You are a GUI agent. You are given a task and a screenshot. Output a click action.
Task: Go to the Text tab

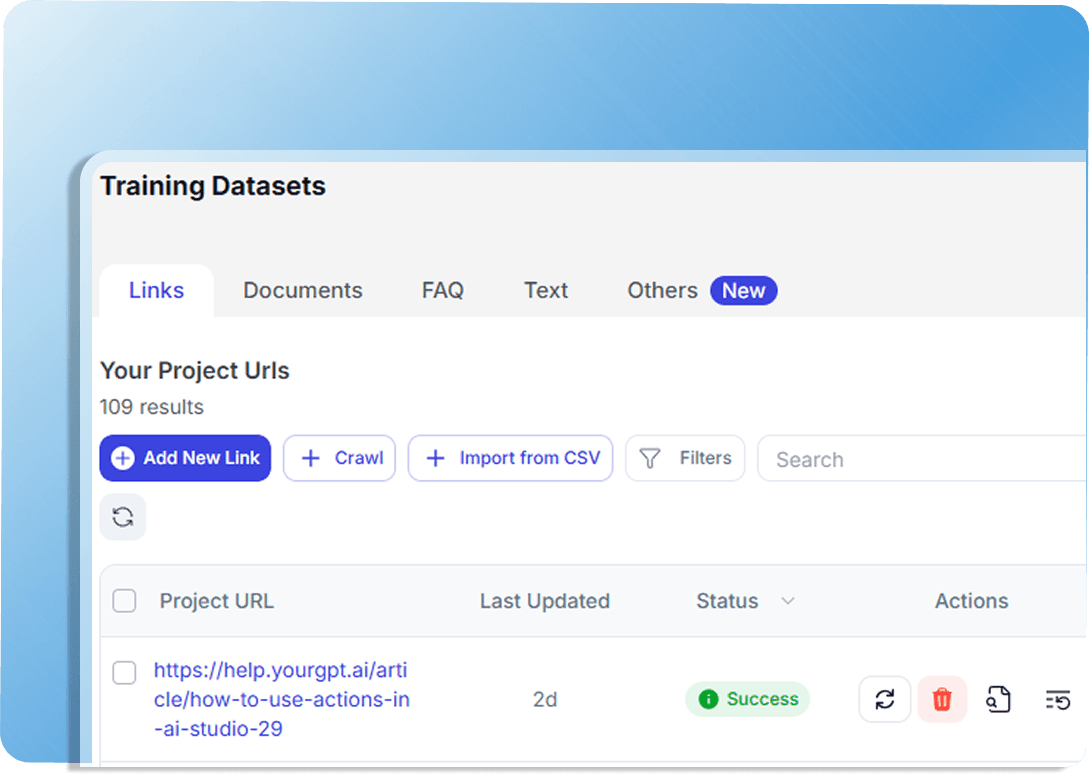tap(546, 291)
